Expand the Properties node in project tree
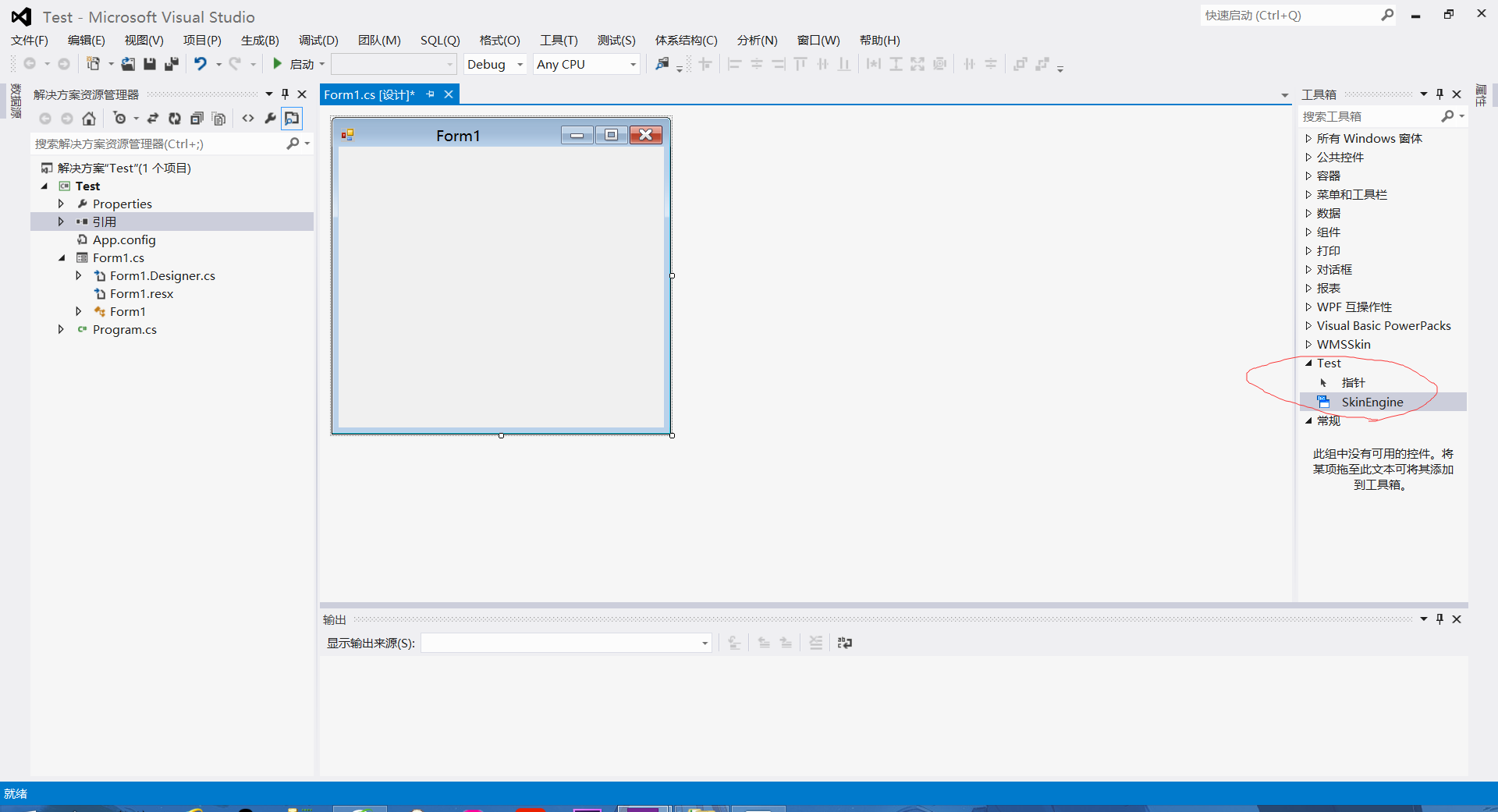 (x=61, y=204)
